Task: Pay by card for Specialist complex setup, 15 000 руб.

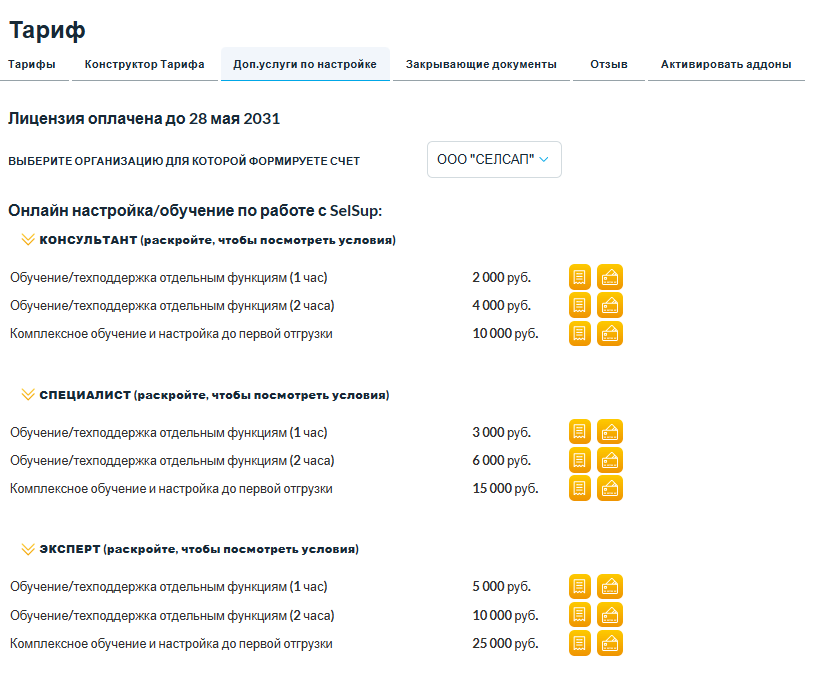Action: coord(609,488)
